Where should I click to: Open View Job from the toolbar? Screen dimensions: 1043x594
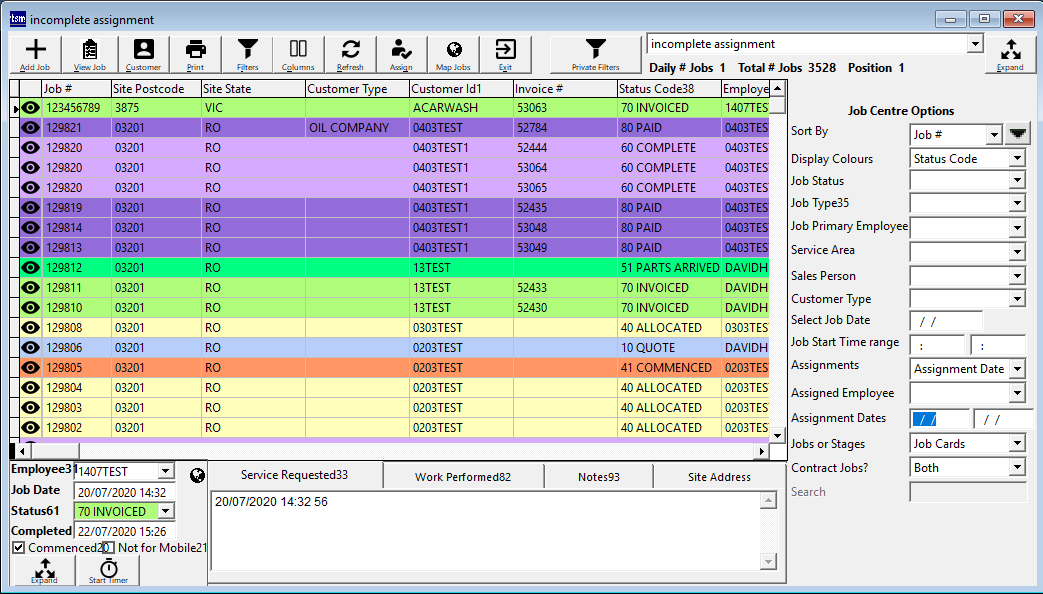(x=89, y=54)
